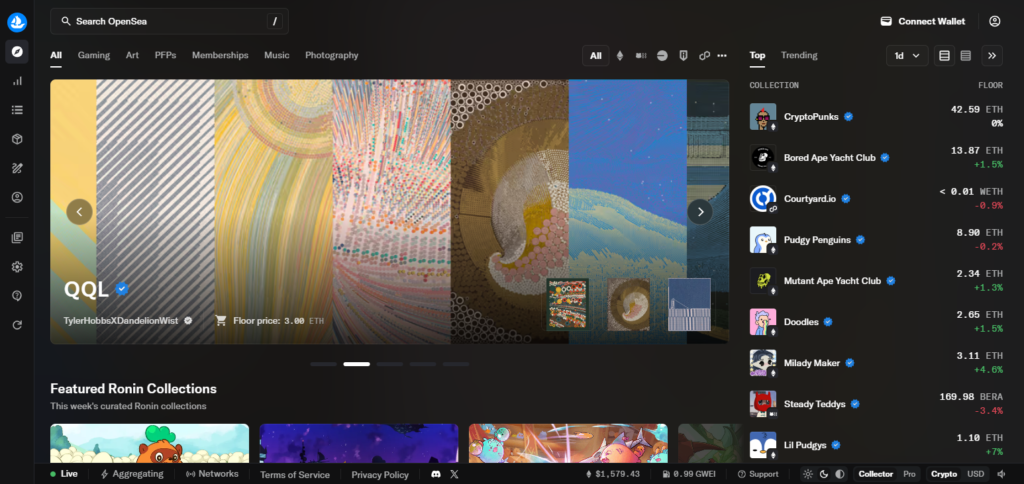
Task: Open the Milady Maker collection row
Action: [x=876, y=363]
